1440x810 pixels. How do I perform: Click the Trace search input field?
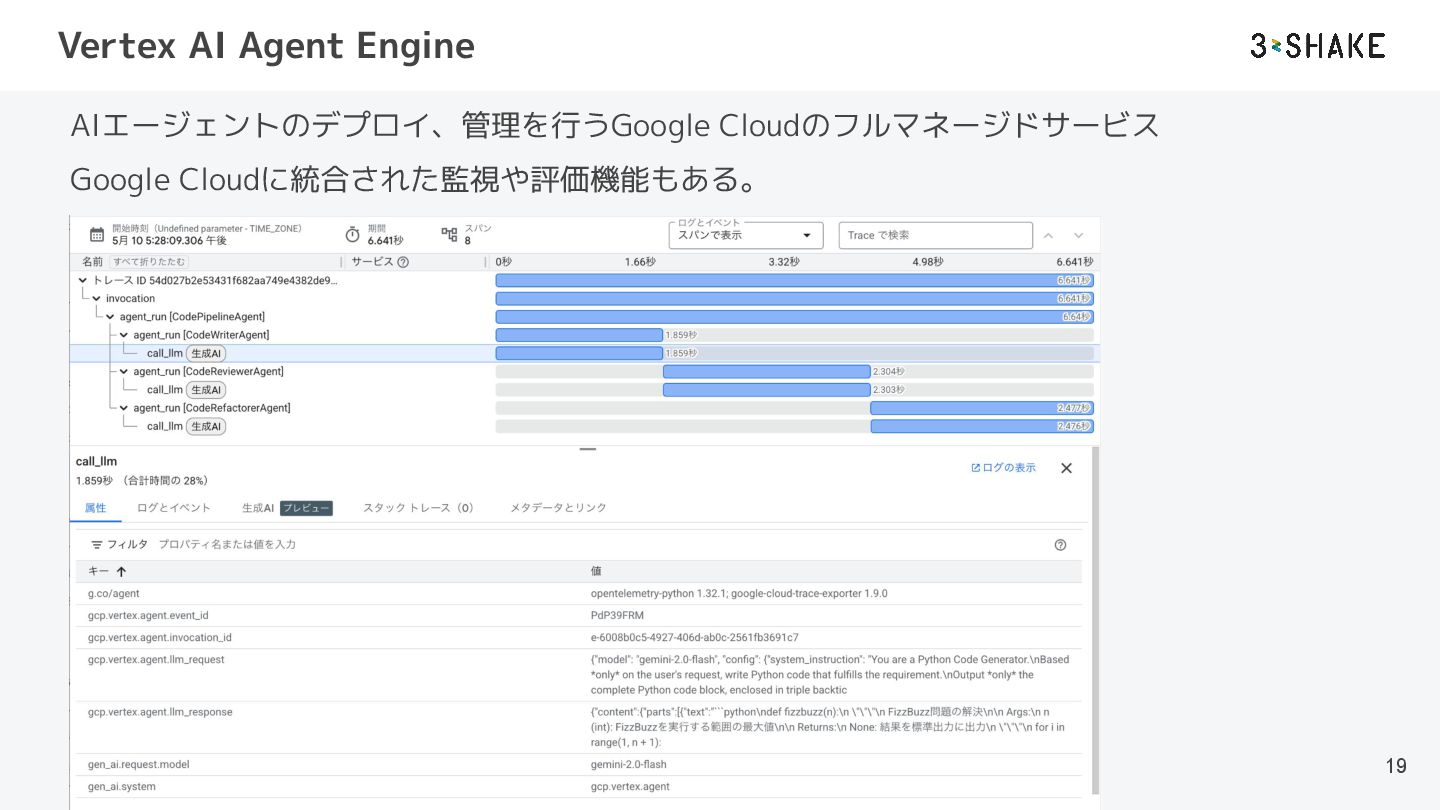[x=935, y=236]
